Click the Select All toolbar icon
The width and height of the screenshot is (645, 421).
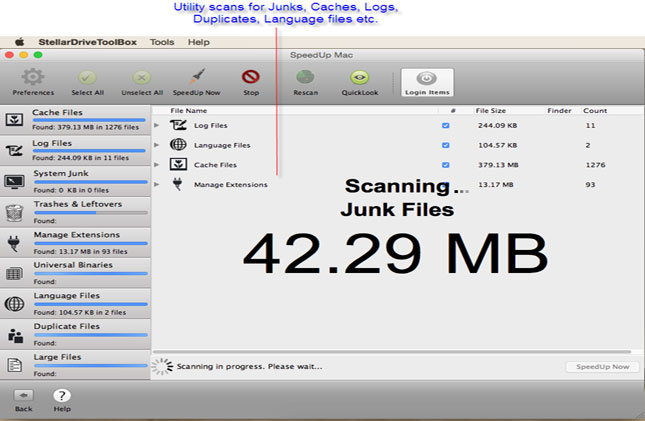pyautogui.click(x=87, y=77)
